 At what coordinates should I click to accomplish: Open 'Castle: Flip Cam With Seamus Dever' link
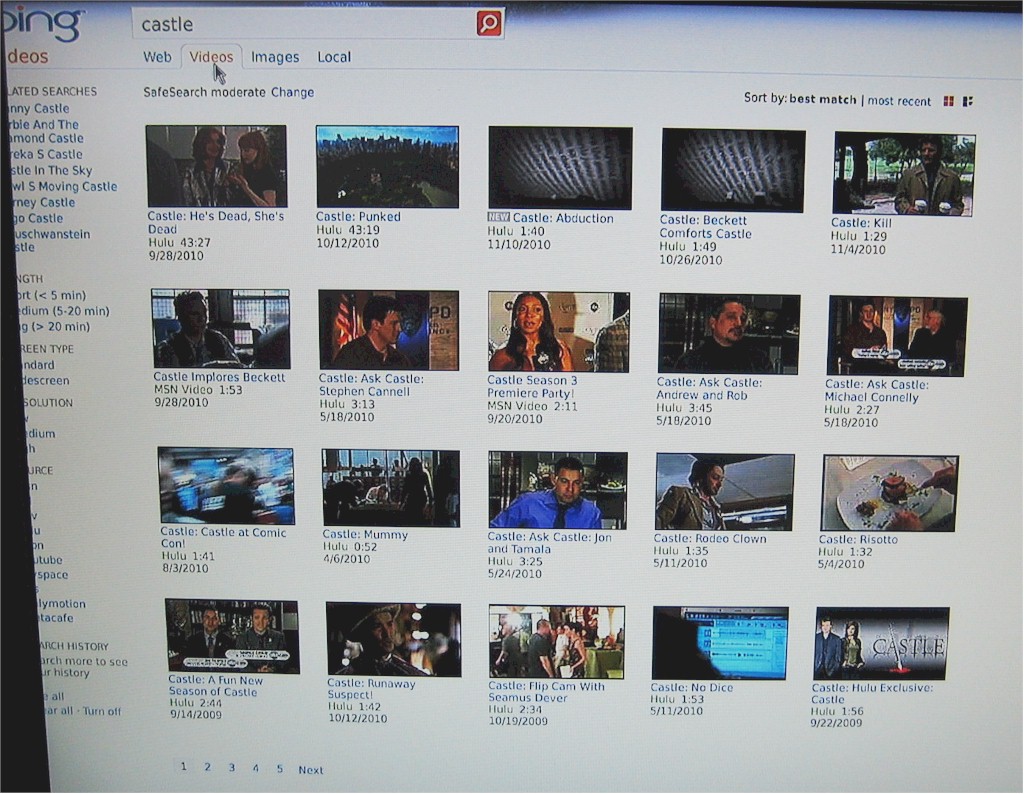[x=547, y=692]
